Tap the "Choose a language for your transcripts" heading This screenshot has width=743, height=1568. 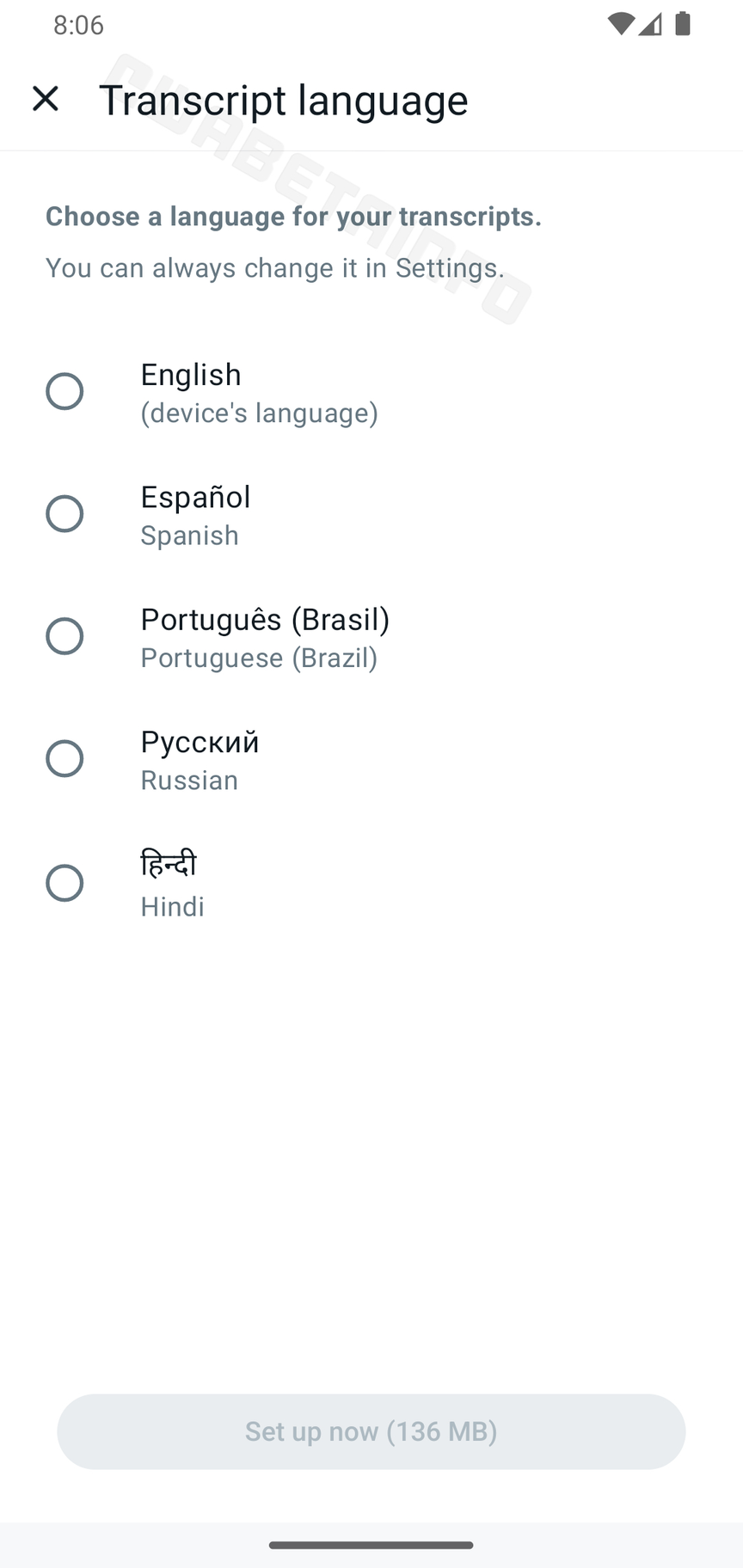click(293, 217)
